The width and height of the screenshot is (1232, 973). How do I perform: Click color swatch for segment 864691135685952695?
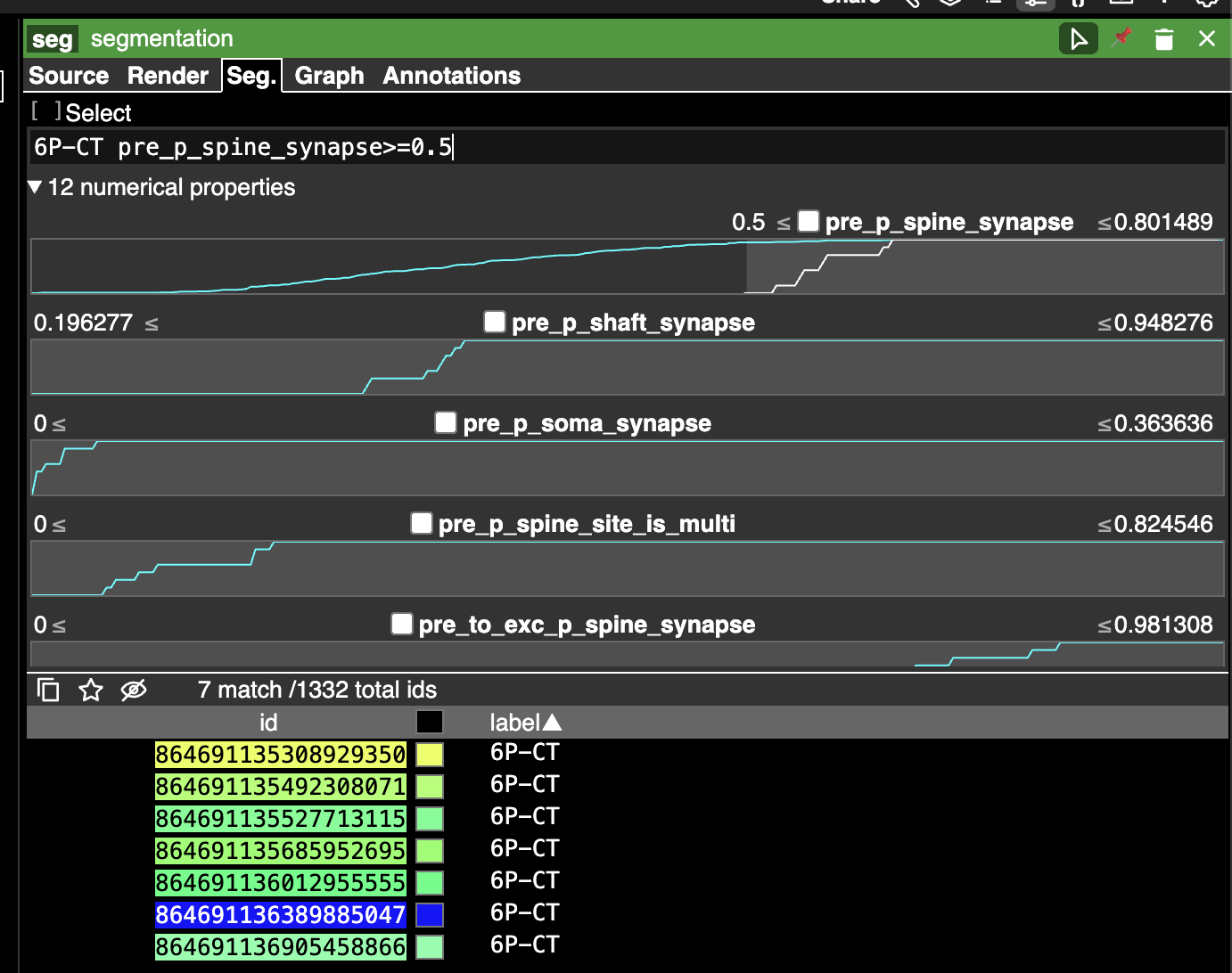(430, 851)
